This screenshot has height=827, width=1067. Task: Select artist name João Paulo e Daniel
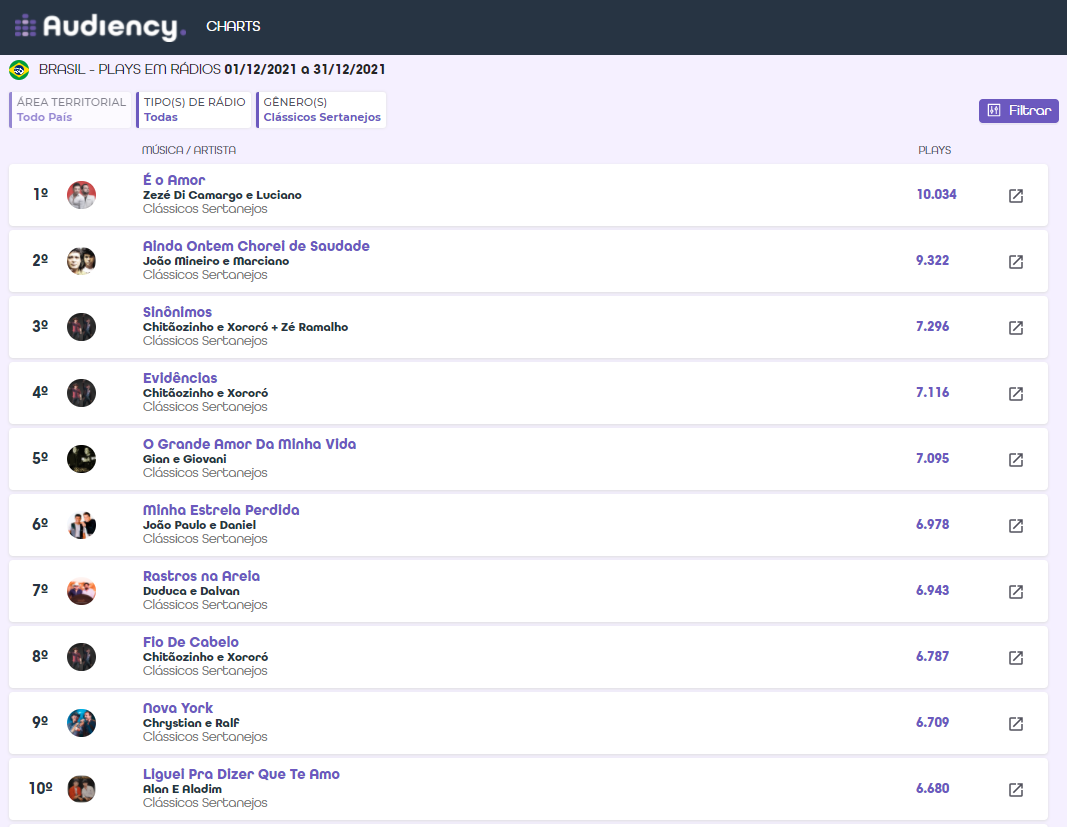pos(199,525)
